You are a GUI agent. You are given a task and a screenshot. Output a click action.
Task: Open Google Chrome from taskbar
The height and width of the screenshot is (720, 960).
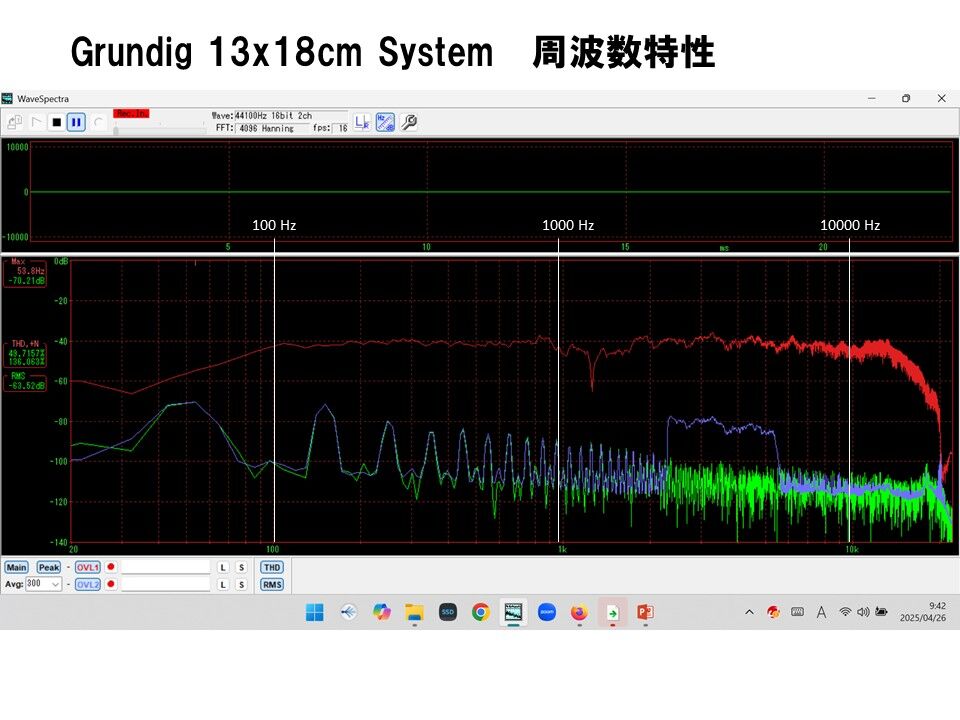click(481, 612)
